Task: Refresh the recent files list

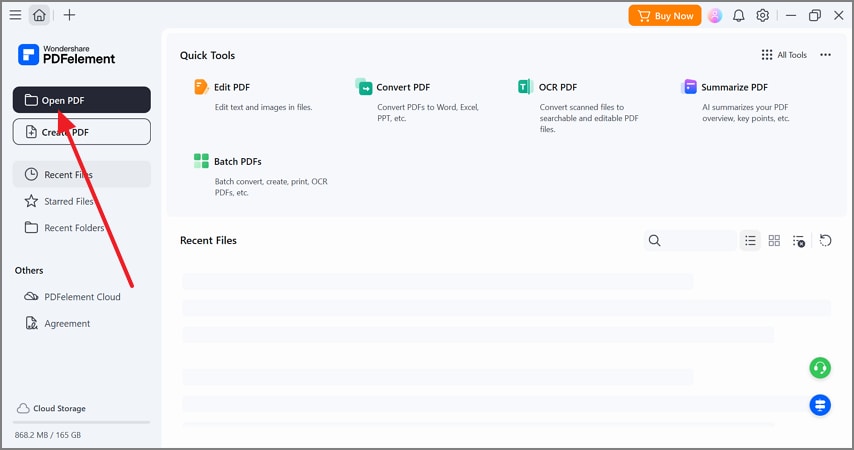Action: (825, 240)
